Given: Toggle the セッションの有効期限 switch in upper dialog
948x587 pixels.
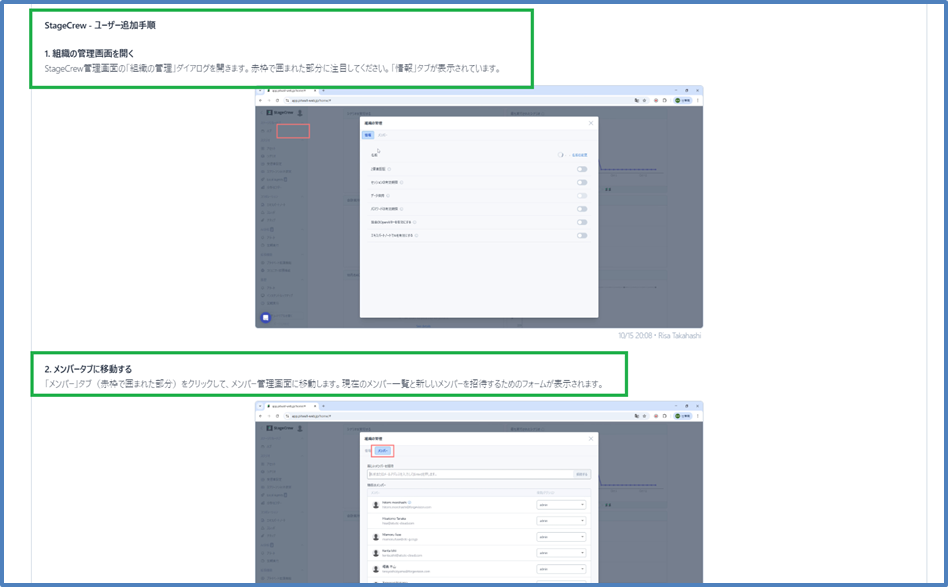Looking at the screenshot, I should click(x=582, y=183).
